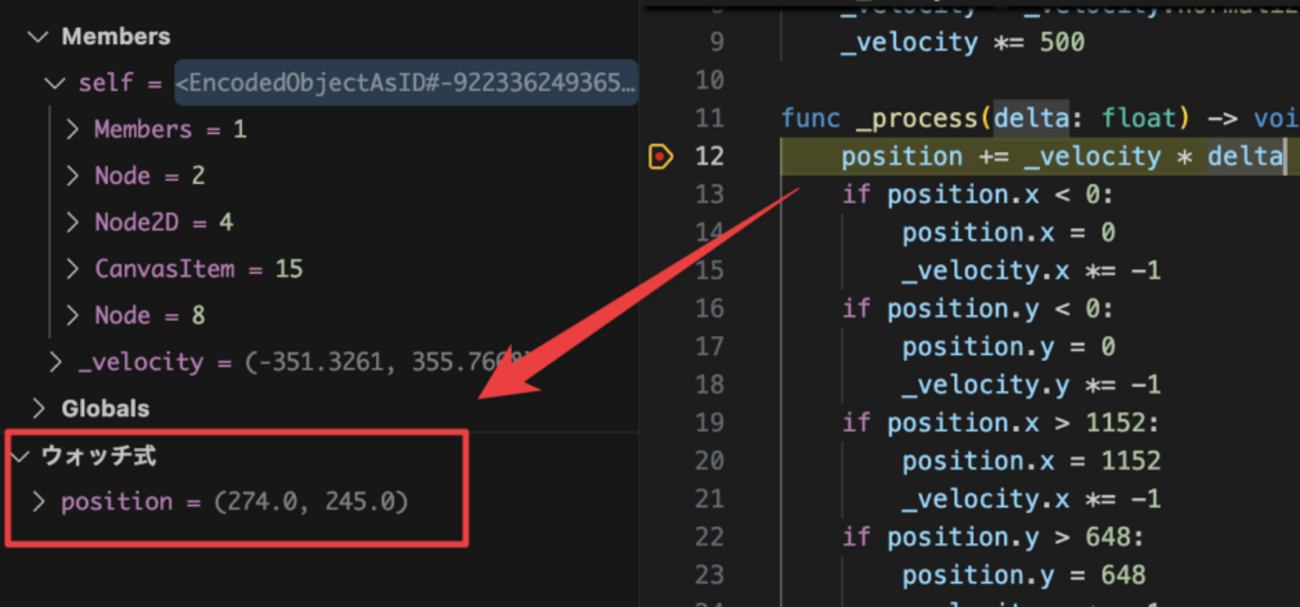Click line number 19 in the gutter
Image resolution: width=1300 pixels, height=607 pixels.
(x=708, y=423)
